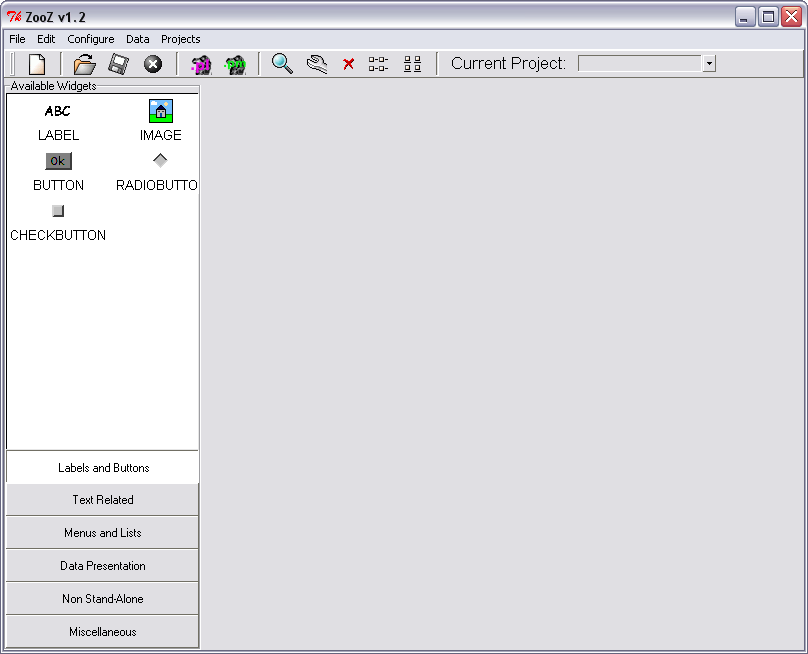Screen dimensions: 808x654
Task: Save using the floppy disk icon
Action: (x=119, y=64)
